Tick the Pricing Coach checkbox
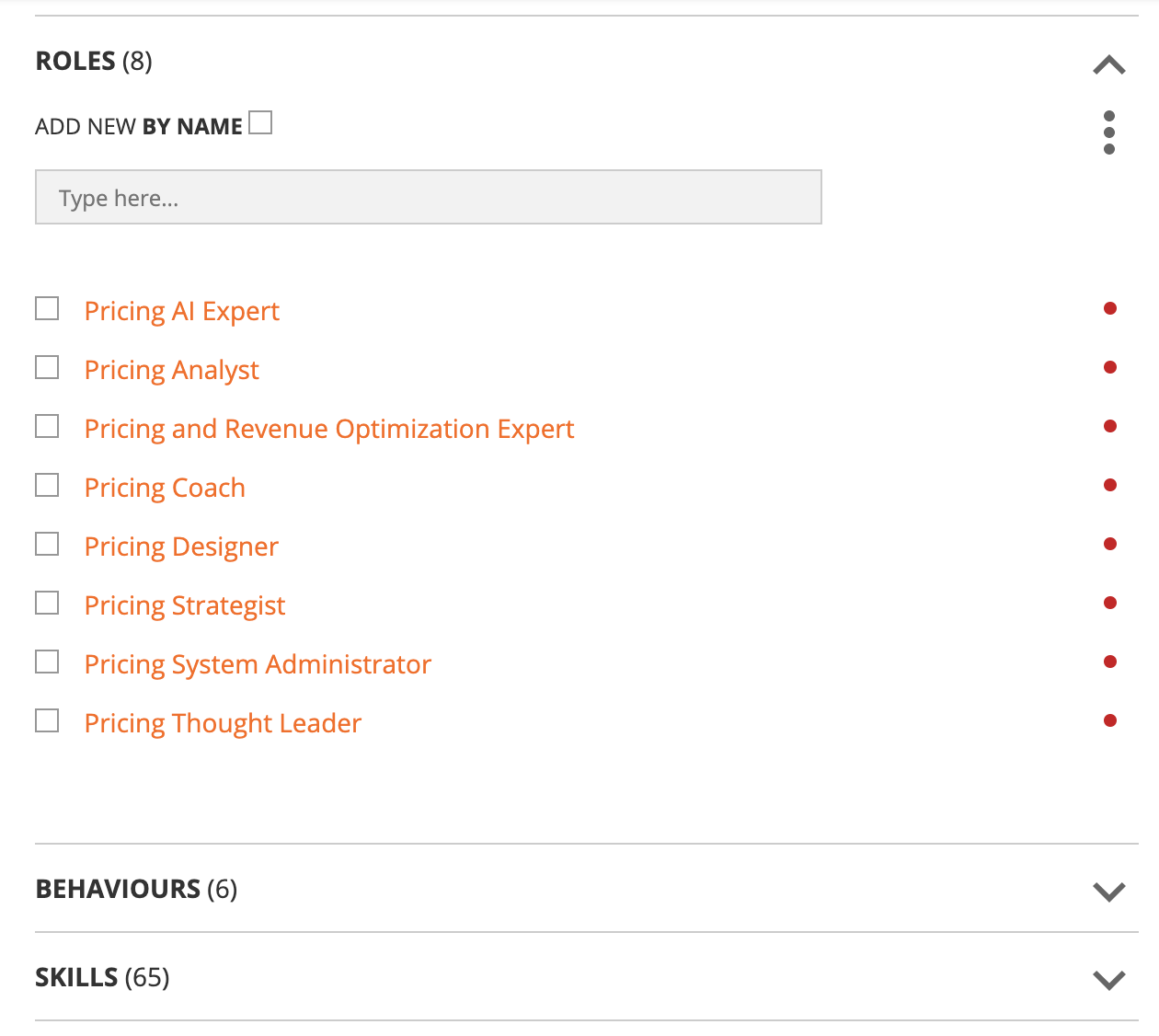The image size is (1159, 1036). pos(47,485)
